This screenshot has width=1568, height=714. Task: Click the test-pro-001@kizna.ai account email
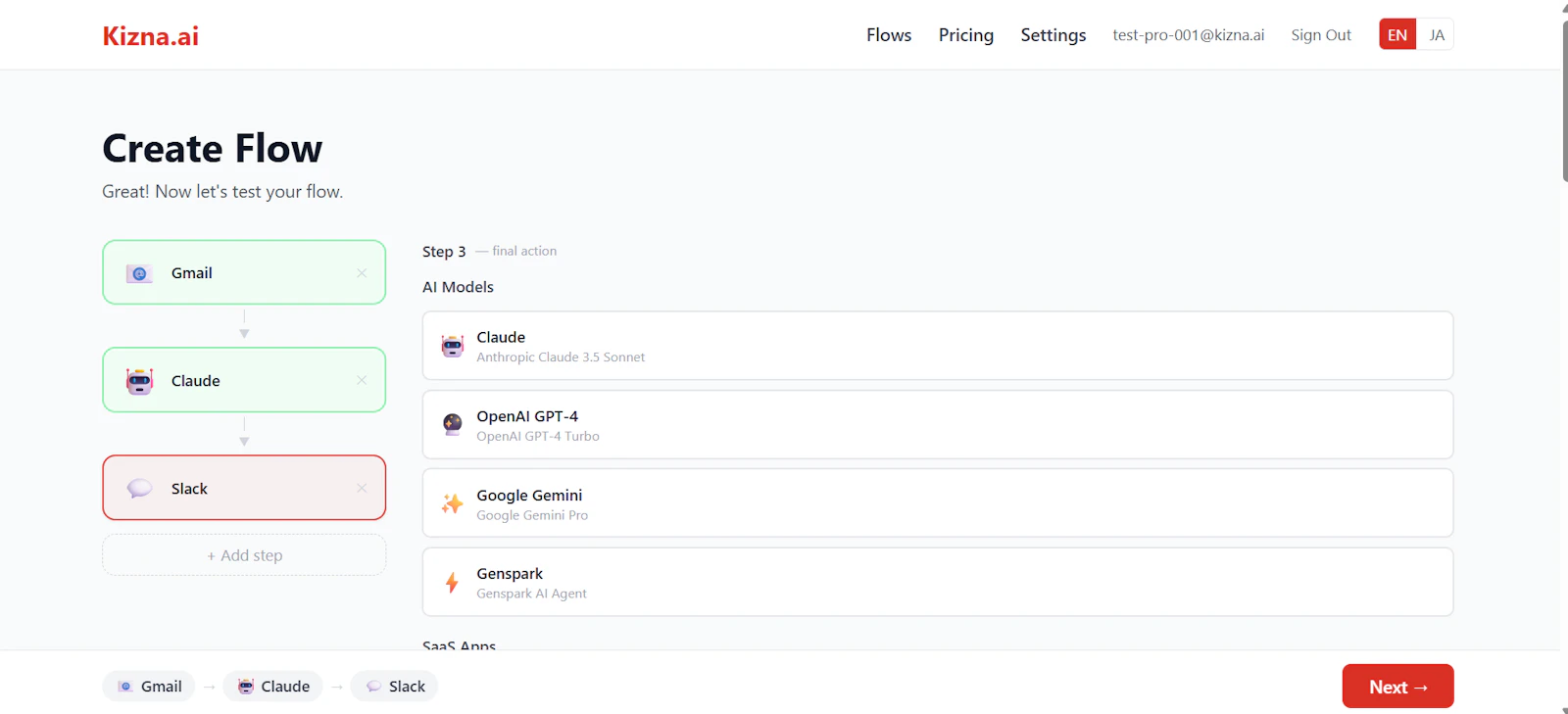coord(1189,35)
